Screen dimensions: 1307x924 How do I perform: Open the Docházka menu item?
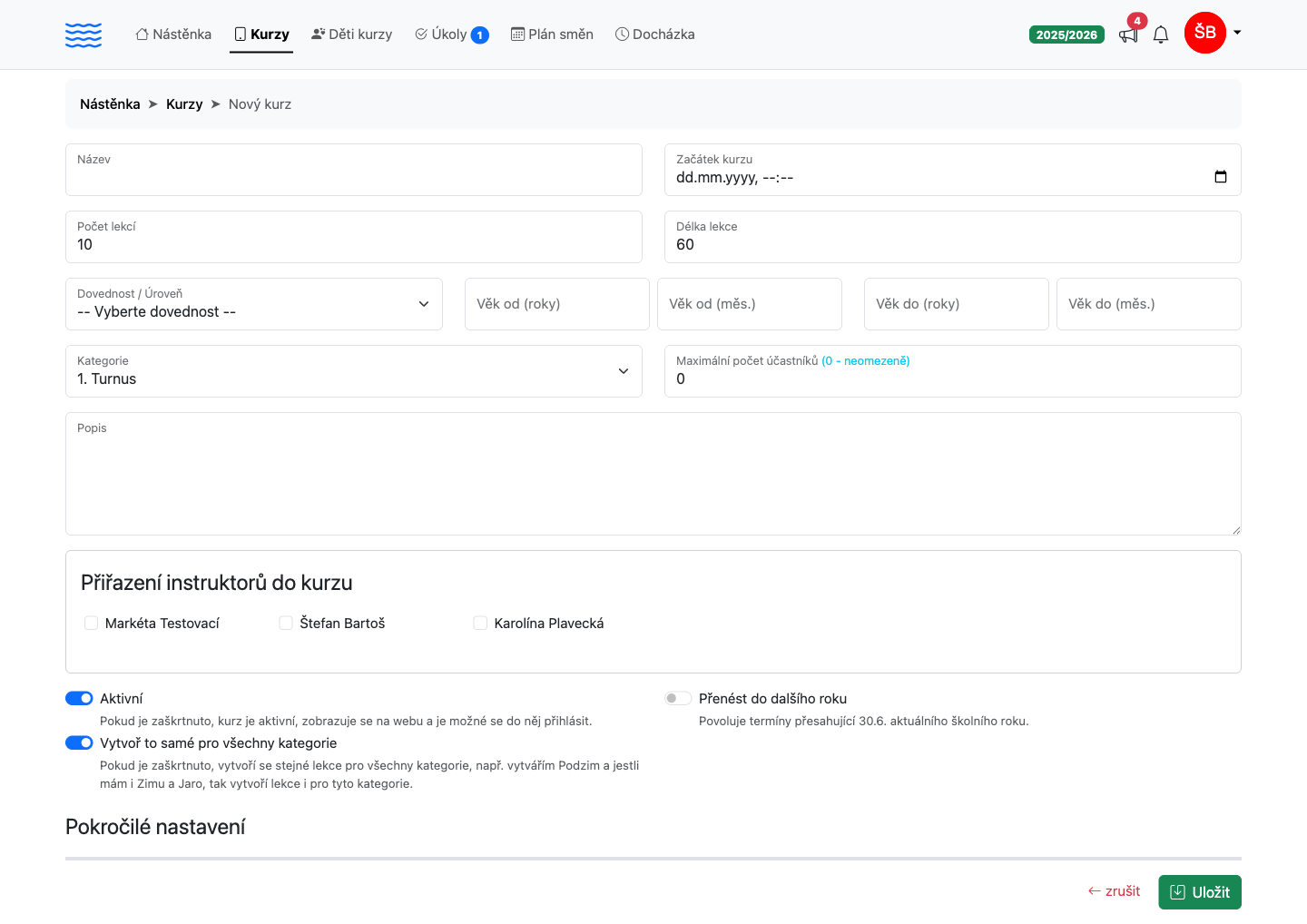(x=655, y=34)
